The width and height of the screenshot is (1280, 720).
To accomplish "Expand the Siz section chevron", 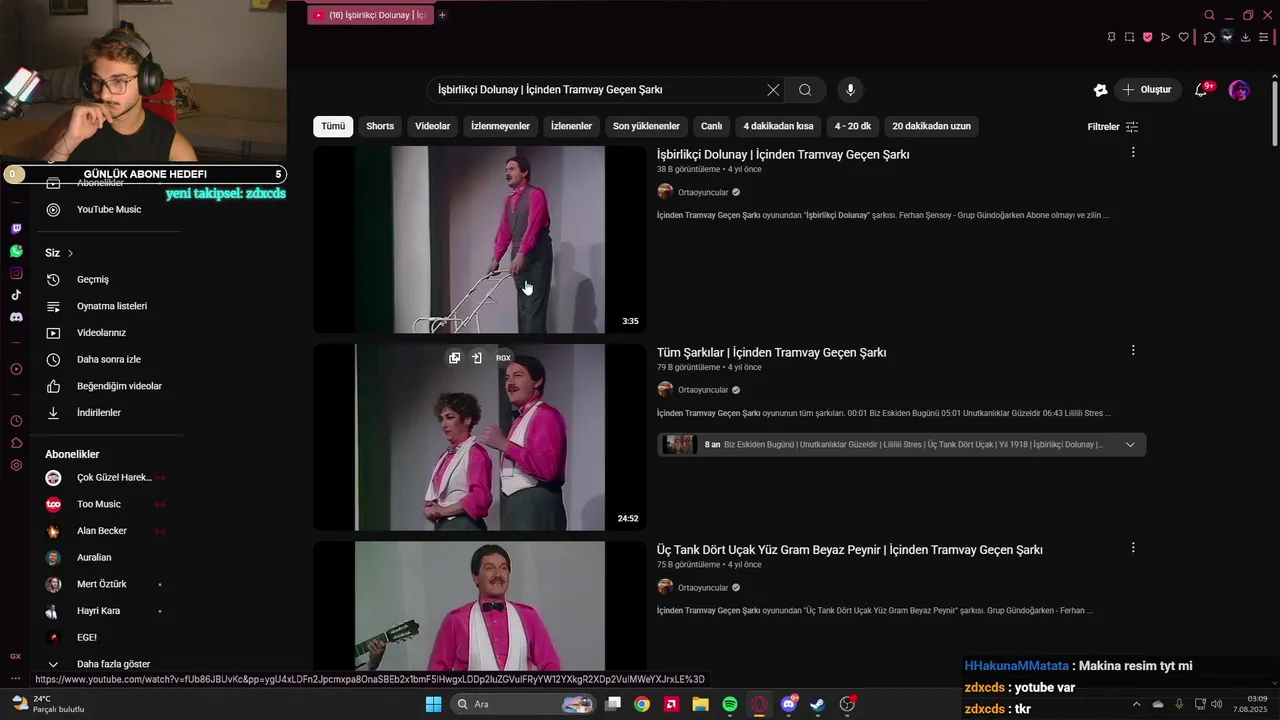I will (x=70, y=253).
